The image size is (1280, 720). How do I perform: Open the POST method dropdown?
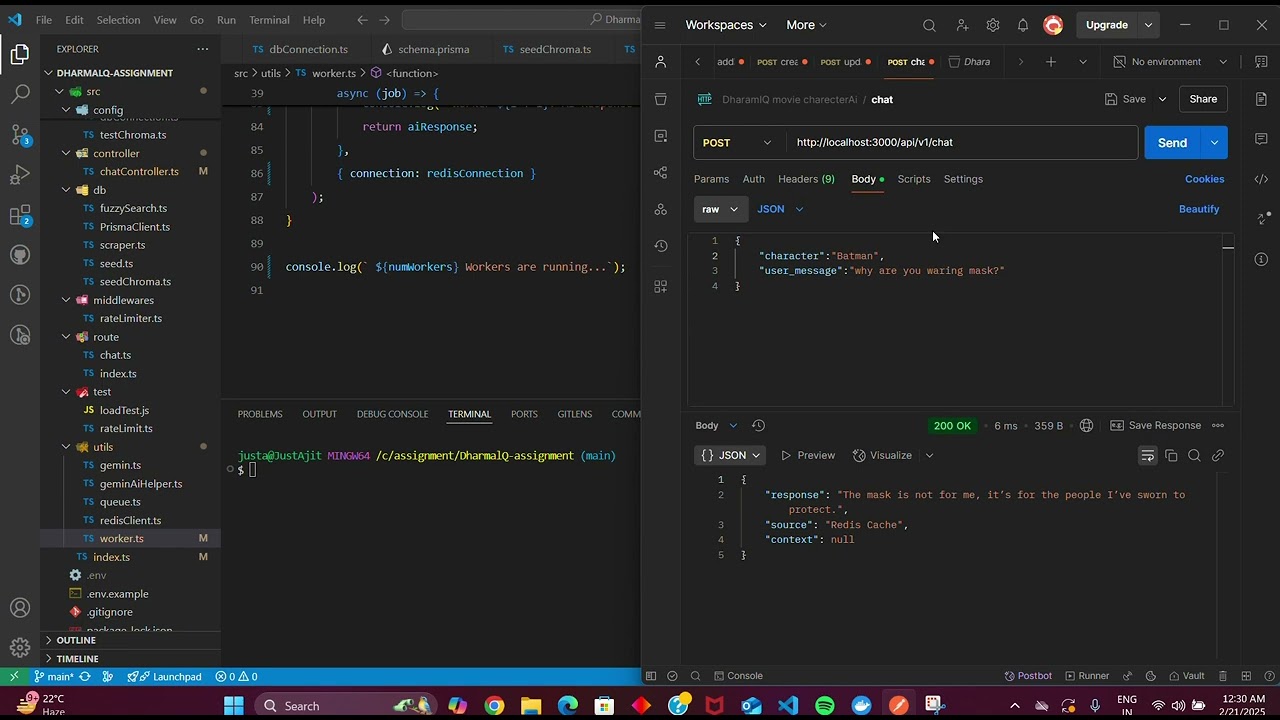tap(737, 143)
